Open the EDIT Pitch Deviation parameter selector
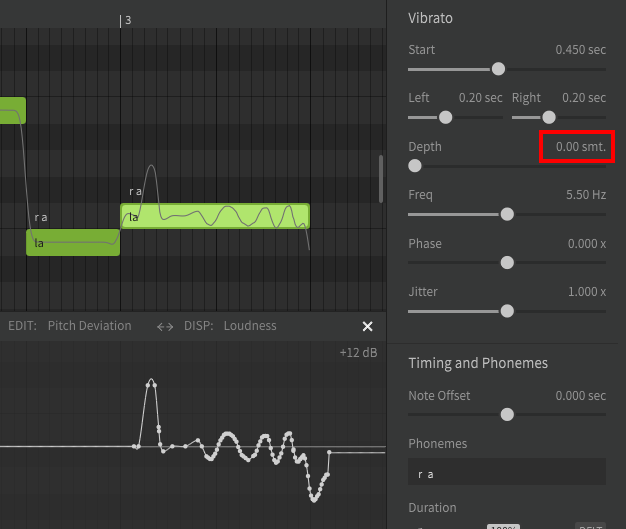Viewport: 626px width, 529px height. [x=89, y=326]
